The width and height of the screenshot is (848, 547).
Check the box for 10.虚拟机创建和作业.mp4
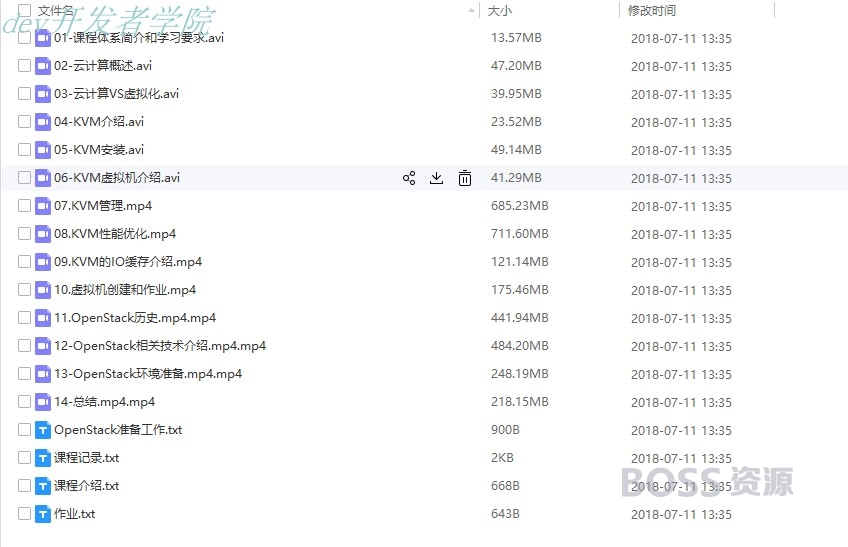pyautogui.click(x=24, y=290)
